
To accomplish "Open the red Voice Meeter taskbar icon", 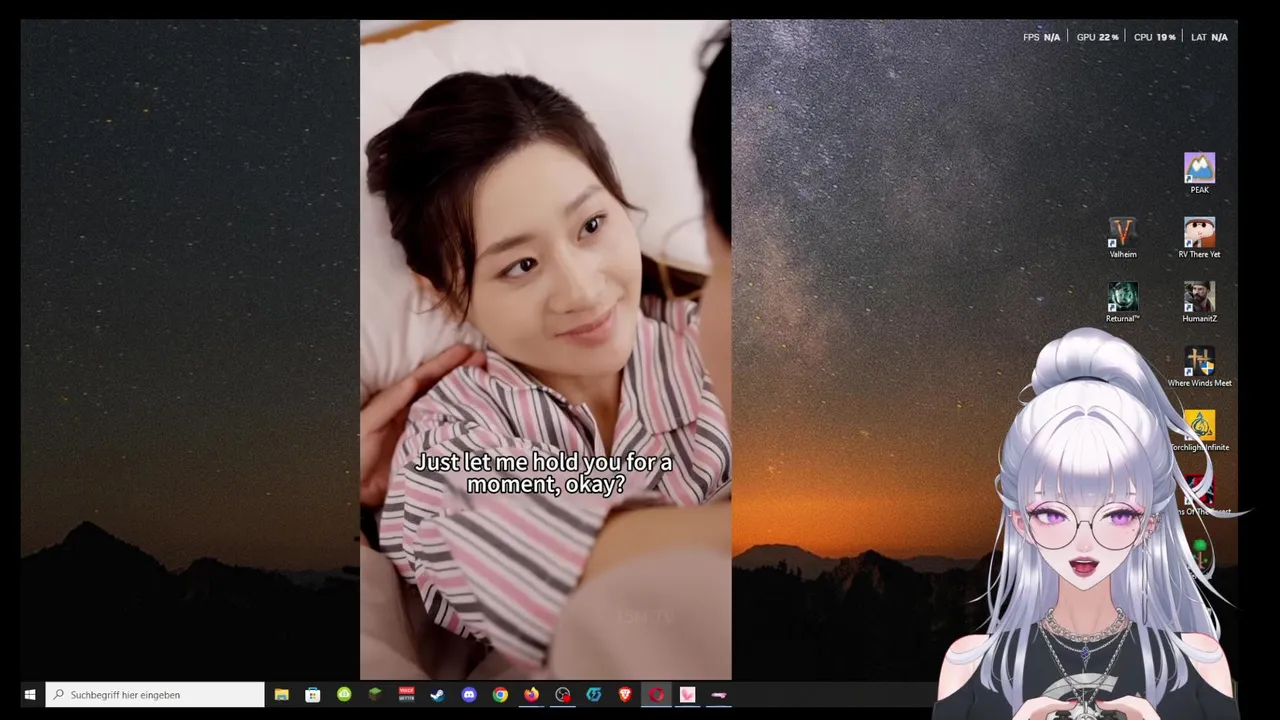I will coord(406,694).
